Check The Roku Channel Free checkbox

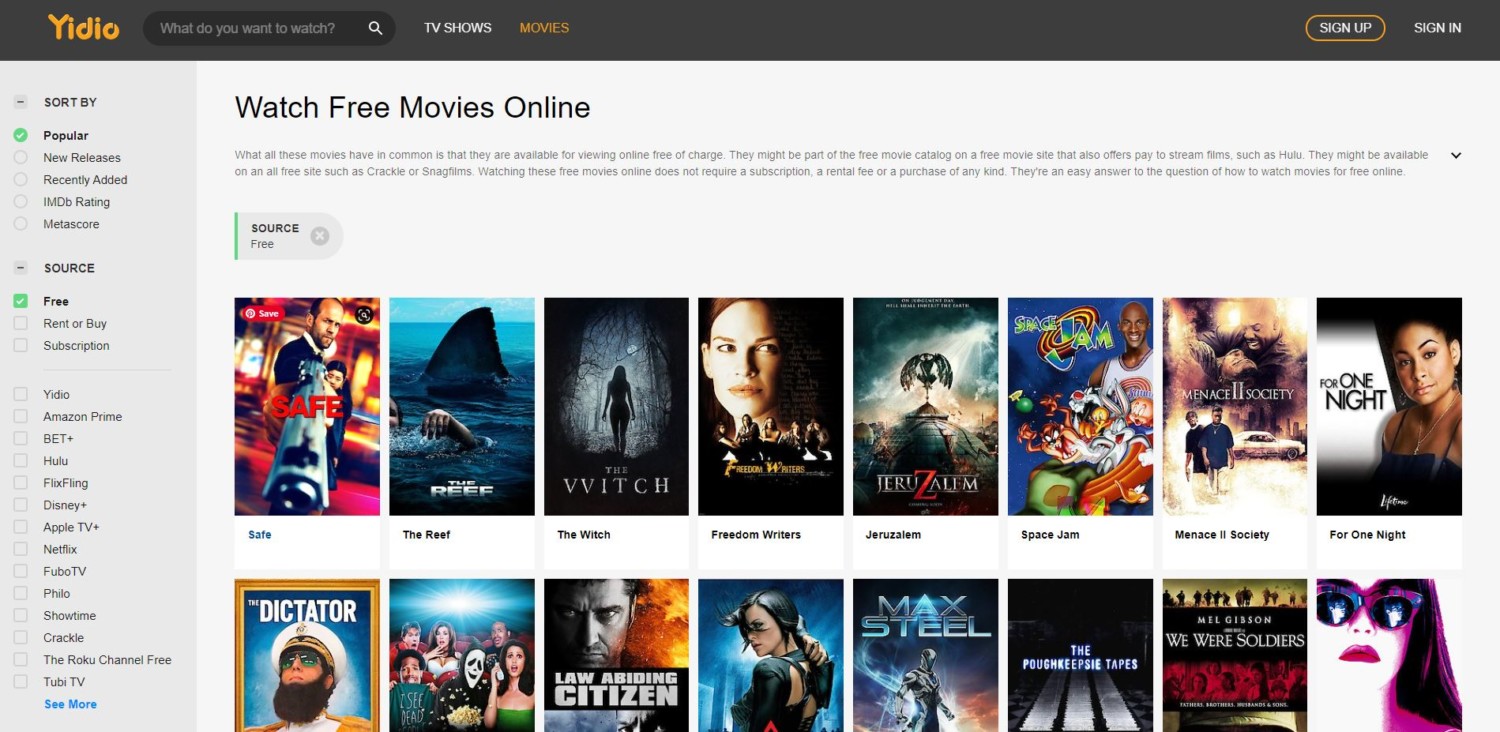20,659
